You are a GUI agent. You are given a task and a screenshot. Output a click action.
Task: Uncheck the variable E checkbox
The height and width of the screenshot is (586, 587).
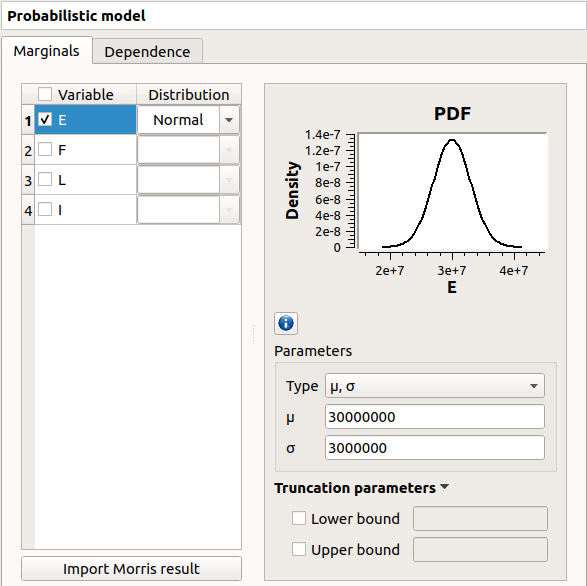click(x=45, y=119)
